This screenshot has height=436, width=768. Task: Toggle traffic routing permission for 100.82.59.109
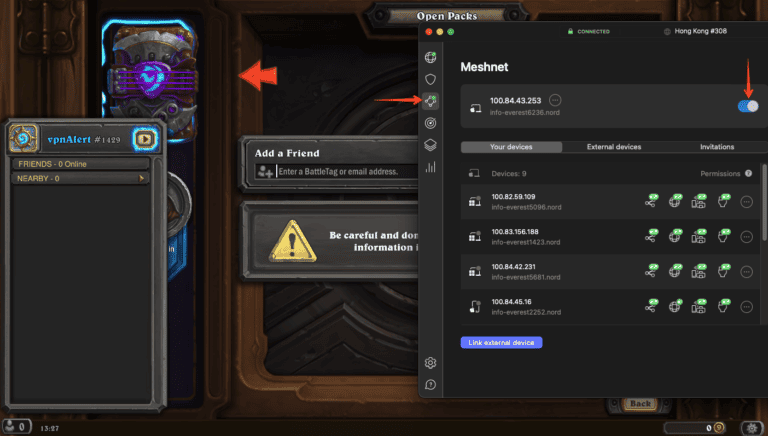click(x=675, y=201)
